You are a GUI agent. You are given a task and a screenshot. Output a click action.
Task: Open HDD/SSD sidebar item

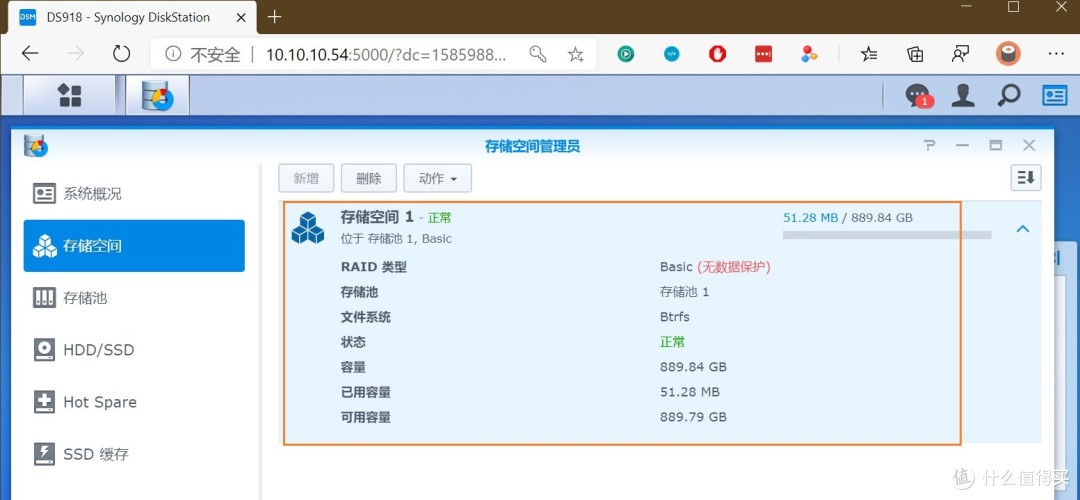pyautogui.click(x=134, y=350)
